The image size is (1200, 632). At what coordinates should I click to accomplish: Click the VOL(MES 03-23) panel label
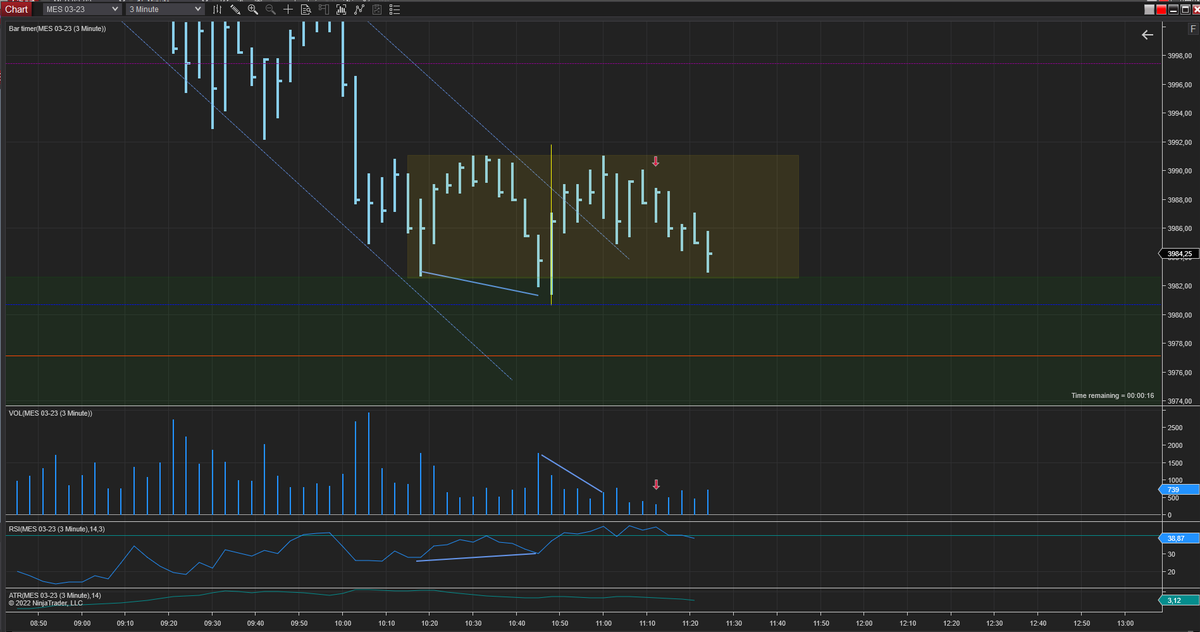point(50,413)
